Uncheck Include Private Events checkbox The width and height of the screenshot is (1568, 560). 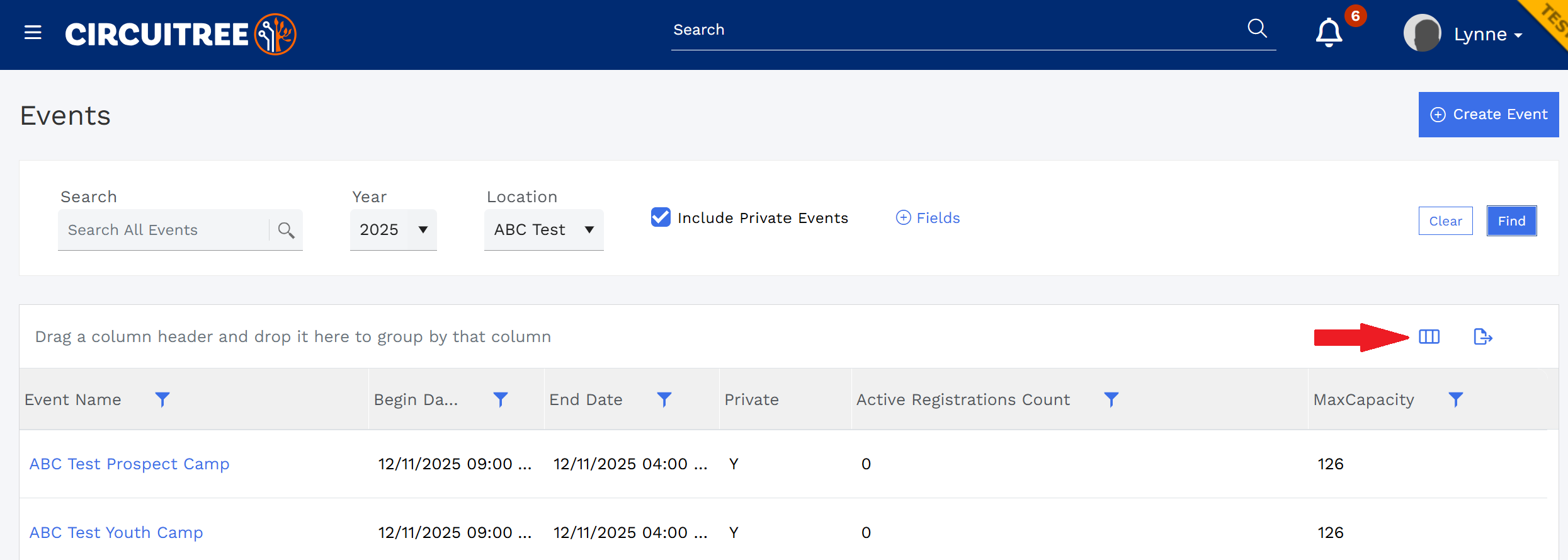tap(661, 217)
